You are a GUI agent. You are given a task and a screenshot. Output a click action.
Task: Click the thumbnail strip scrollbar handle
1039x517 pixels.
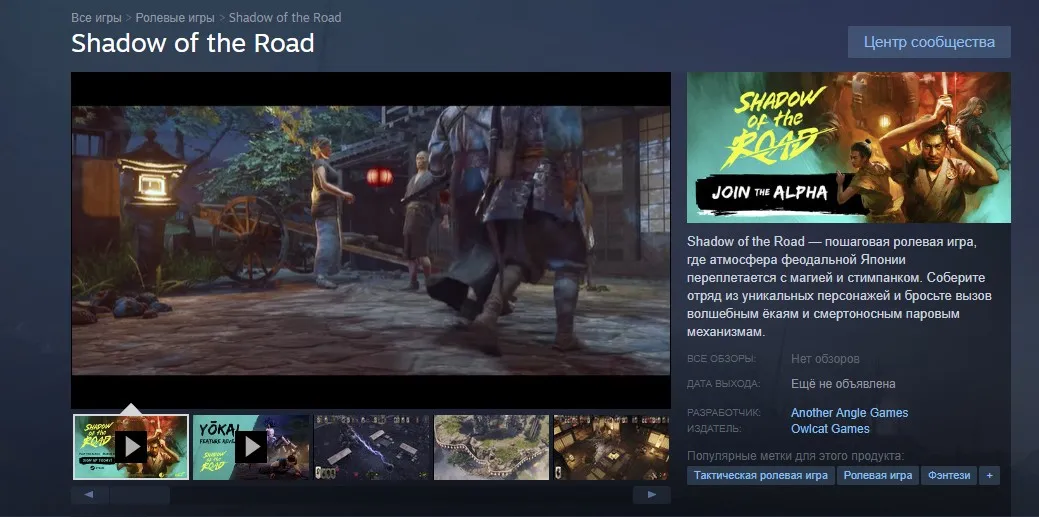140,495
